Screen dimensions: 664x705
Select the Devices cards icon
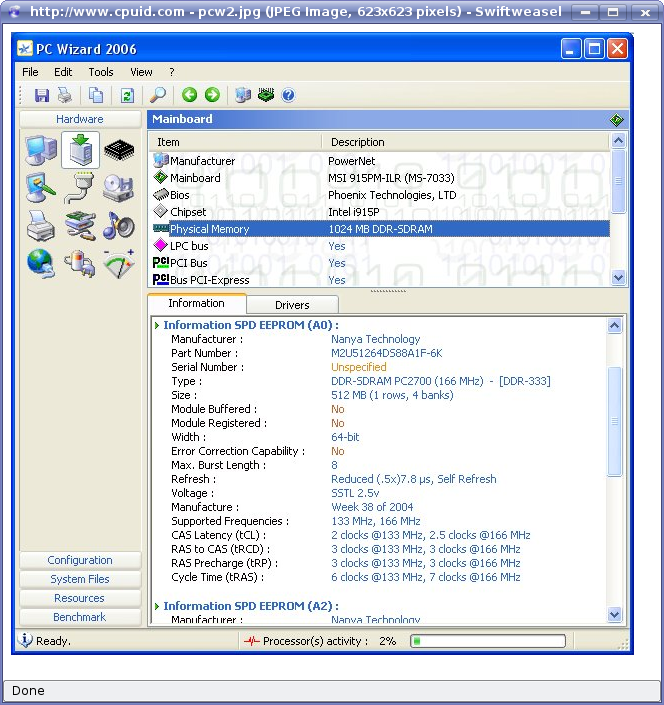click(80, 225)
